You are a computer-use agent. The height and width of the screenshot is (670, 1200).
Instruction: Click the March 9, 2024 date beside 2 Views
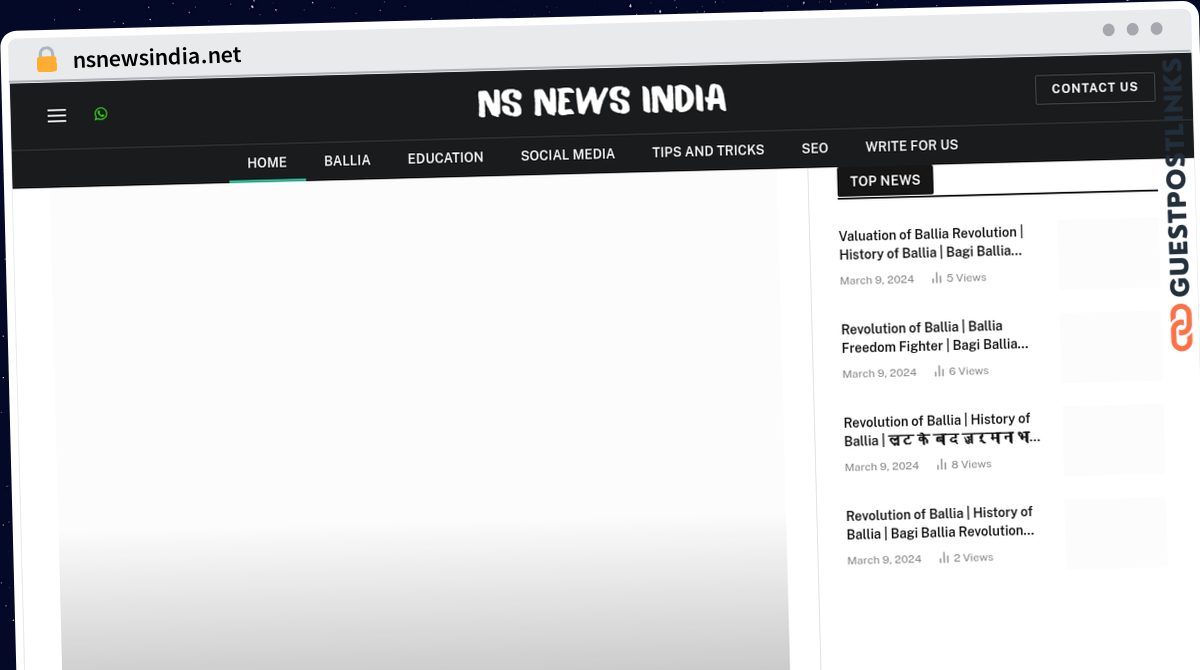pyautogui.click(x=884, y=560)
